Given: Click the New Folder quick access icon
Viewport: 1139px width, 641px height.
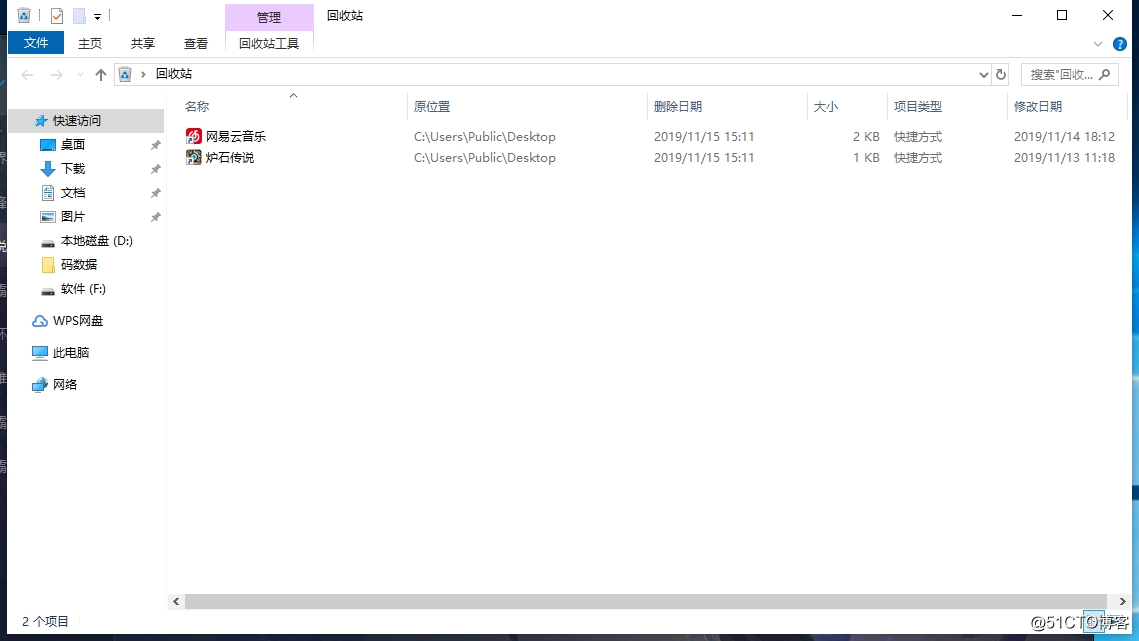Looking at the screenshot, I should point(79,15).
